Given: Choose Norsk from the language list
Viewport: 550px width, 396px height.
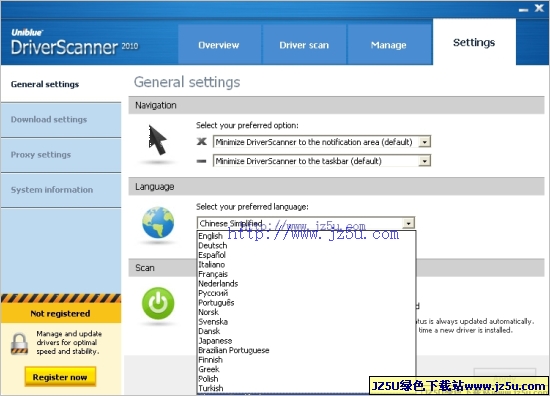Looking at the screenshot, I should [x=306, y=312].
